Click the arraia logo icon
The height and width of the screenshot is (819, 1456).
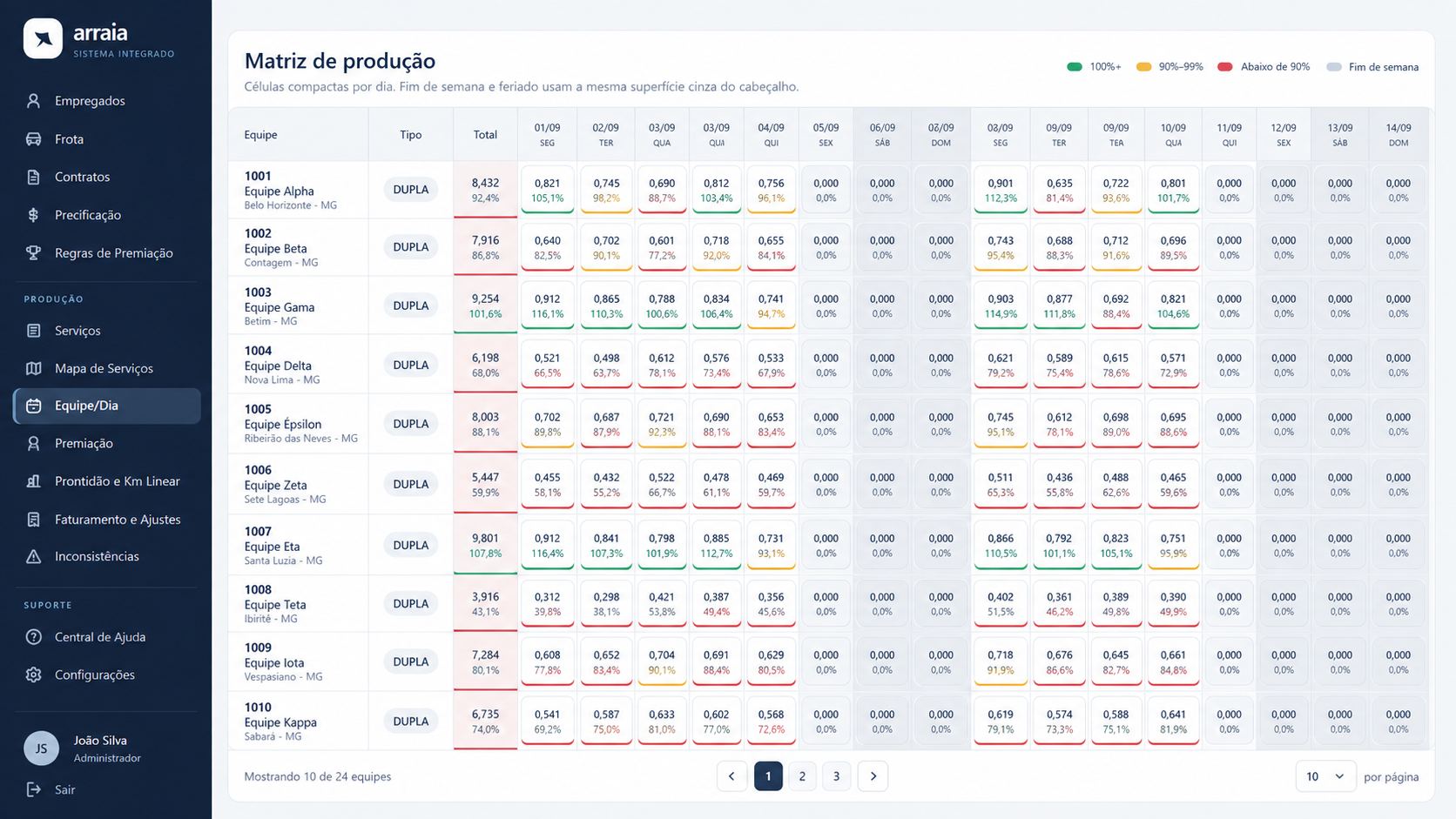pyautogui.click(x=43, y=38)
